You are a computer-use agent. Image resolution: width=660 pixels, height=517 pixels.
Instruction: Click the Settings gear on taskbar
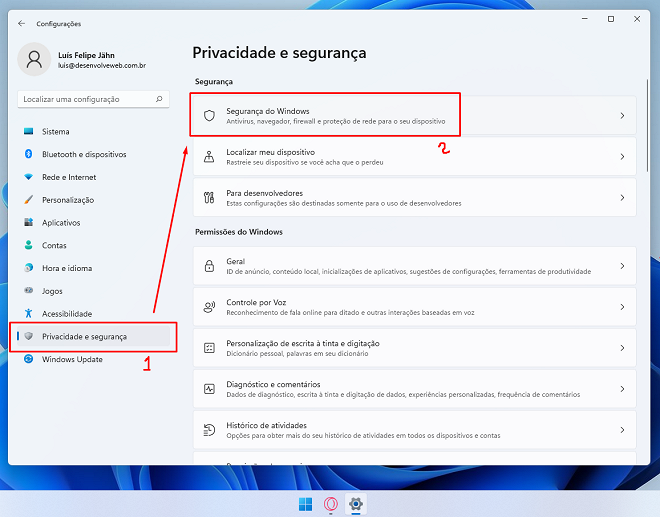pos(356,504)
